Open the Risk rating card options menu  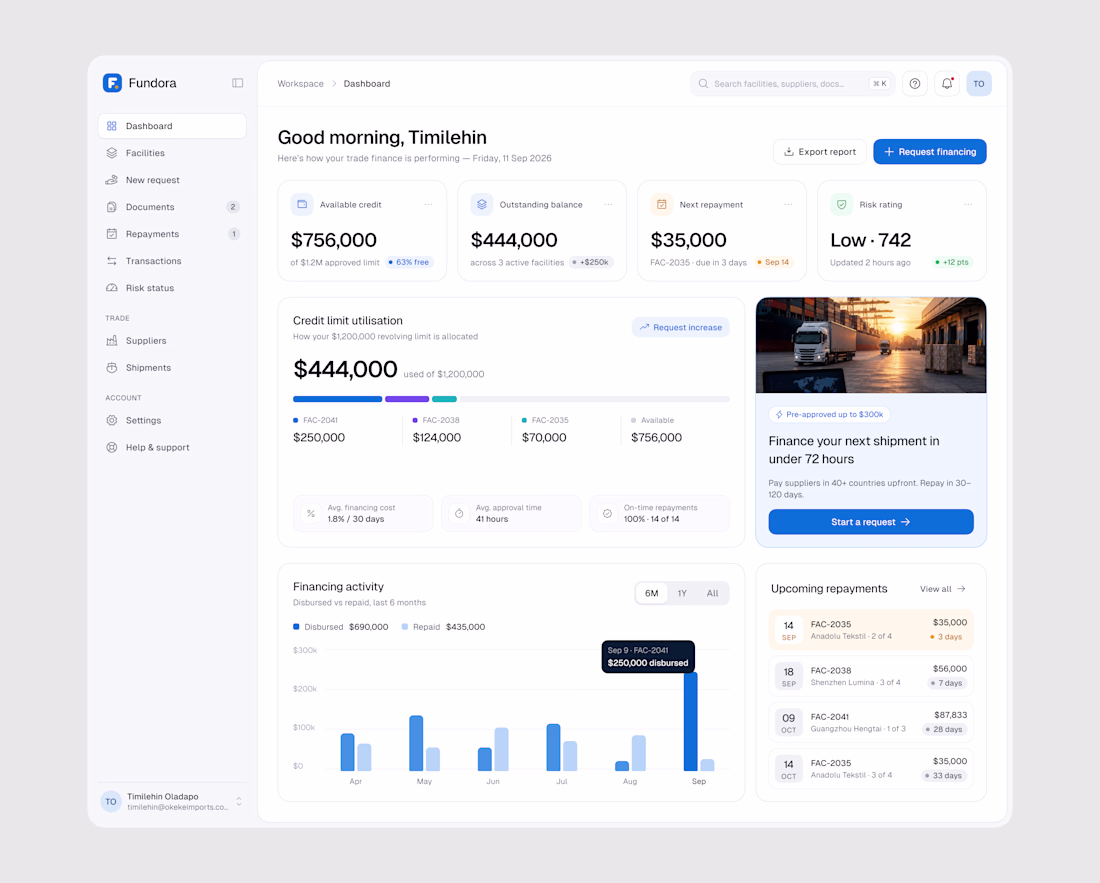point(968,205)
